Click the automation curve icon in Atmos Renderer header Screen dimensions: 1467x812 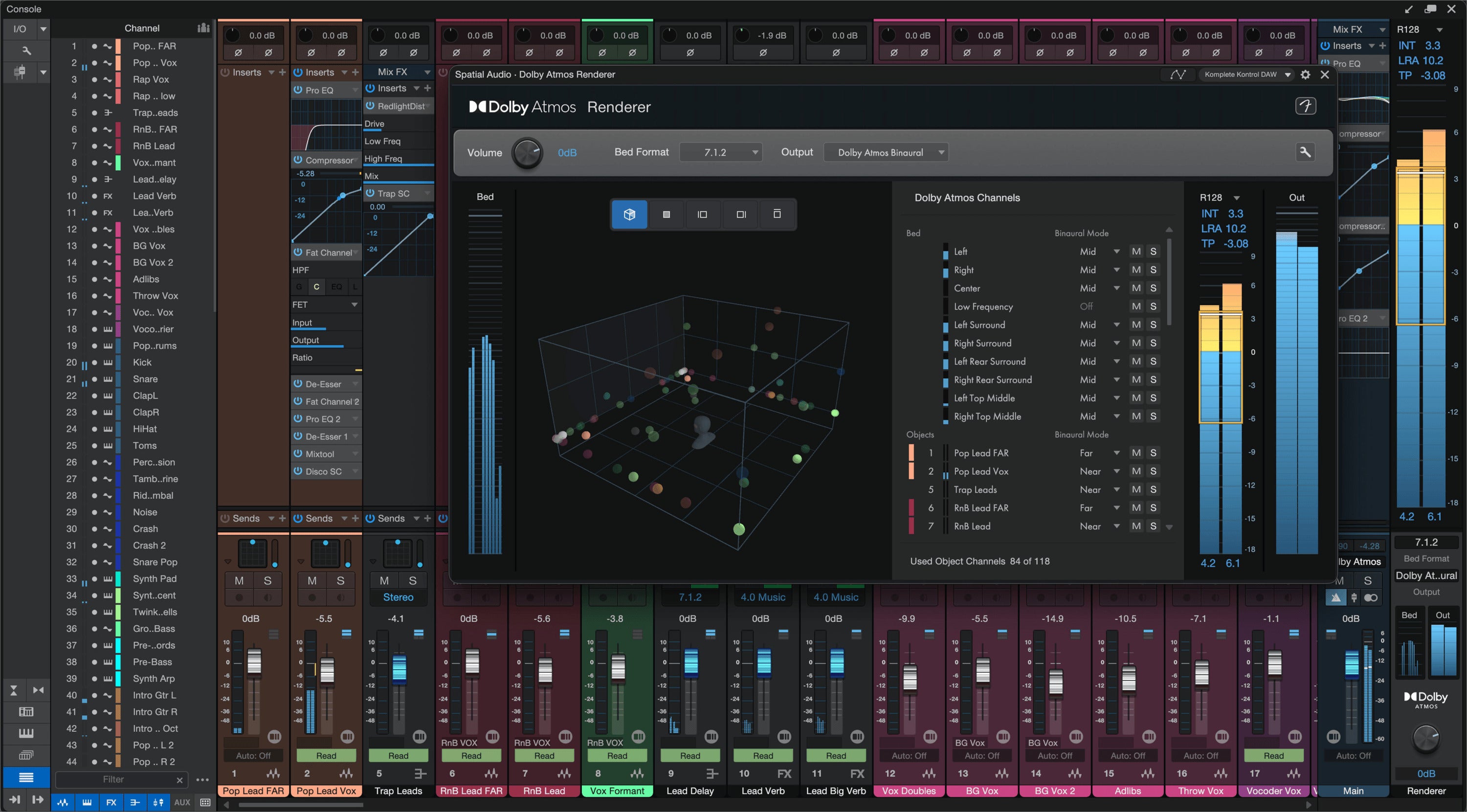[x=1178, y=74]
